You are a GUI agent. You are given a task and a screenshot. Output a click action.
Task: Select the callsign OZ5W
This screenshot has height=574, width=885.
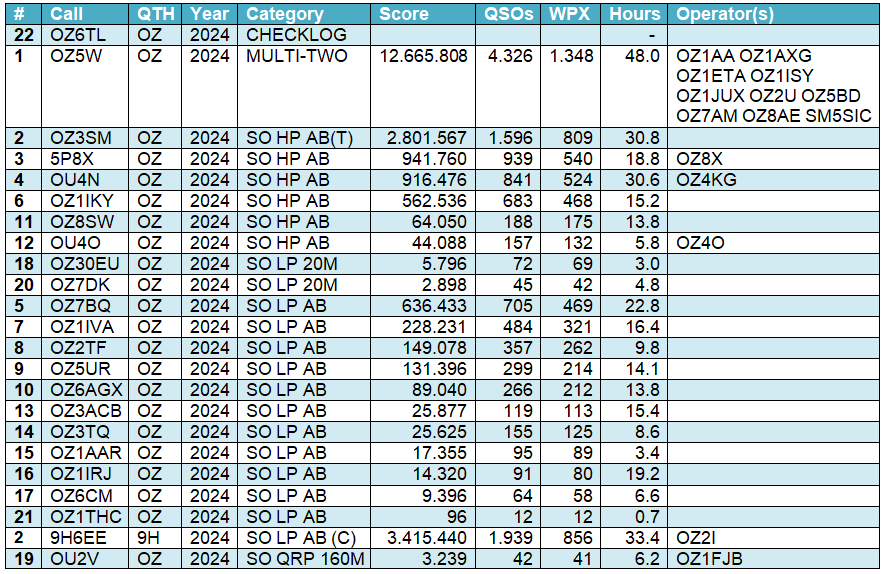[76, 56]
